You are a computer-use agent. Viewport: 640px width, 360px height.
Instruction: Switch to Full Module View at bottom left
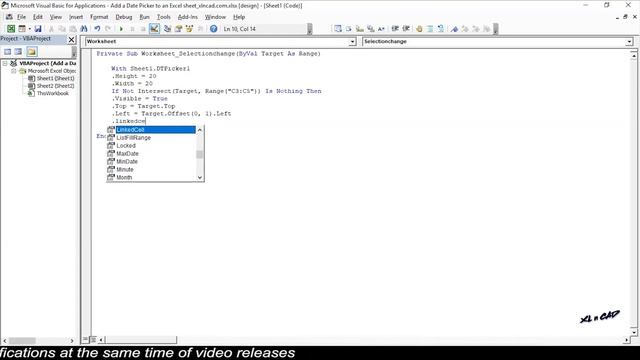point(93,339)
